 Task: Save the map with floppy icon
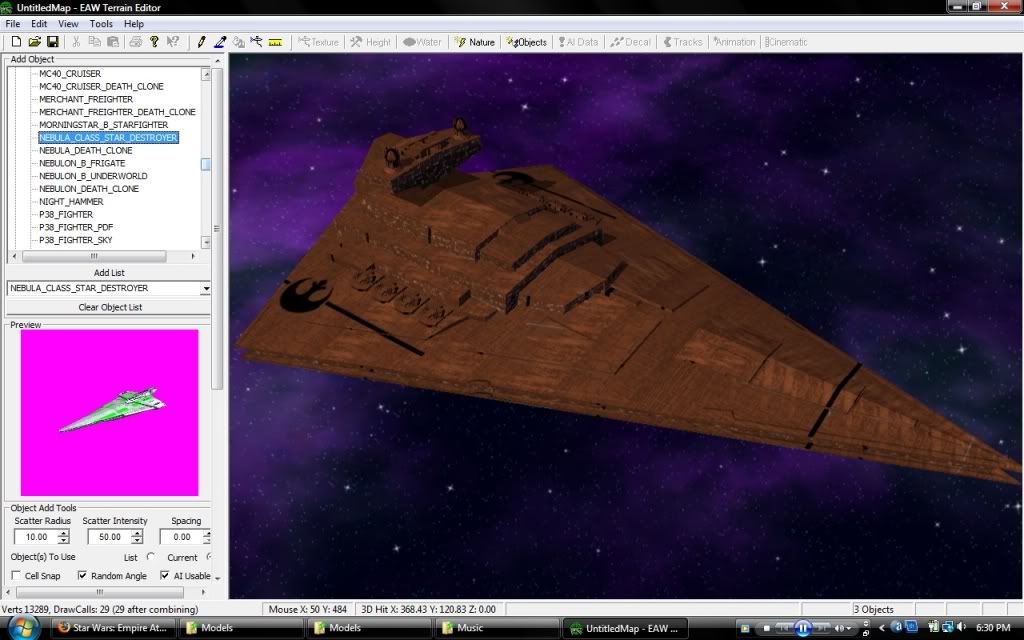(x=53, y=42)
